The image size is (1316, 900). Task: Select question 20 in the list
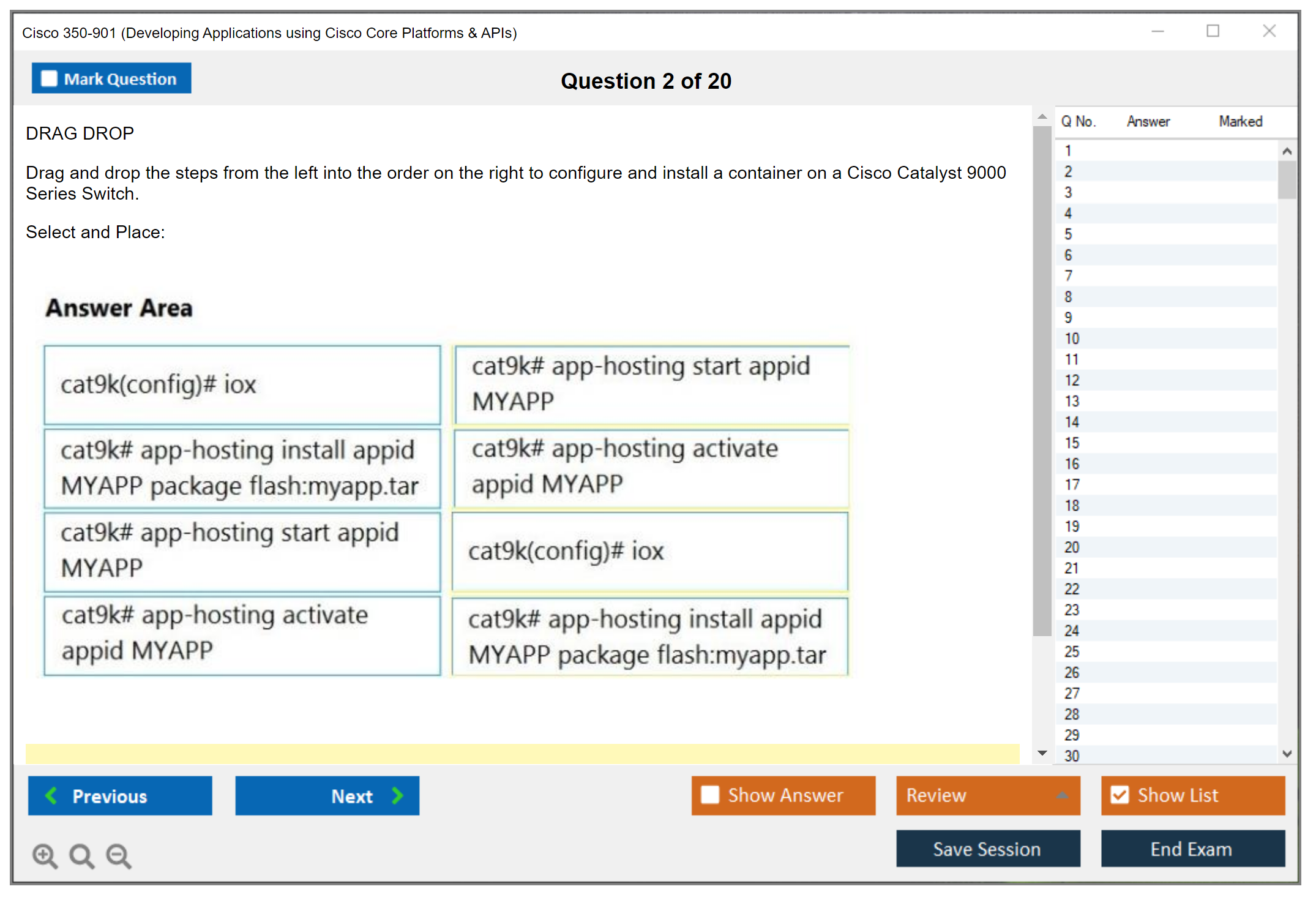point(1072,547)
